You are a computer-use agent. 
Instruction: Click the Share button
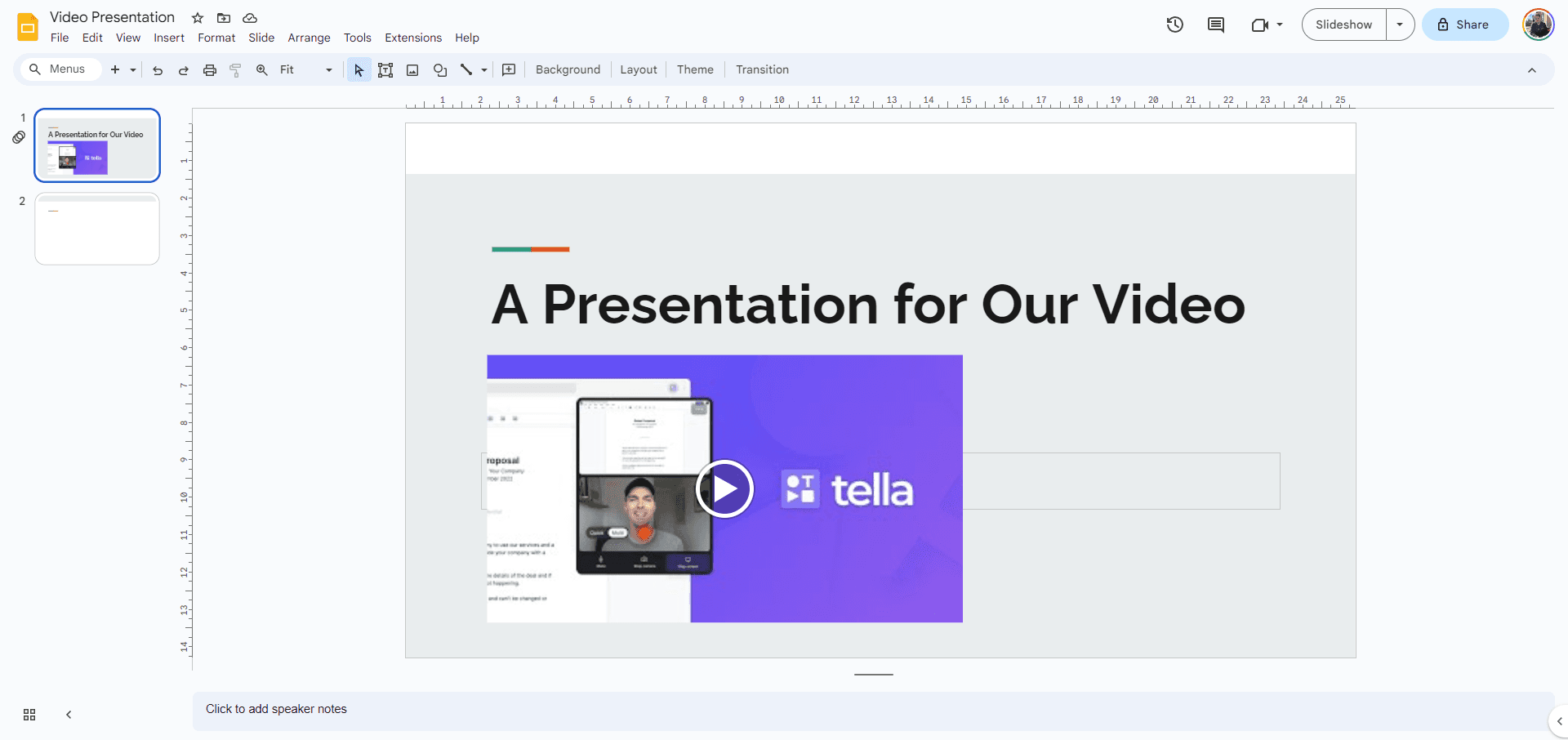coord(1465,25)
